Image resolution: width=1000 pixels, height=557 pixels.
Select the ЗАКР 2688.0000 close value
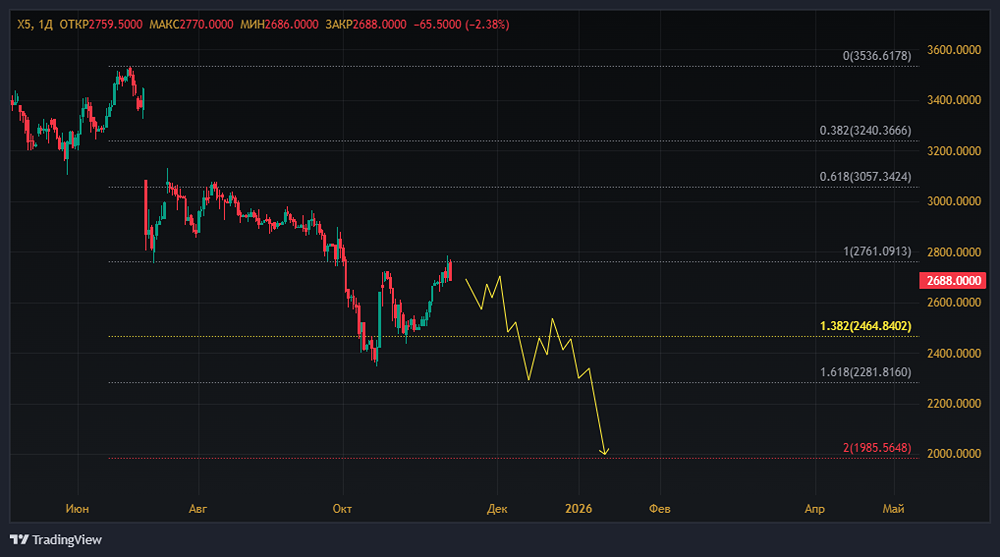tap(366, 24)
